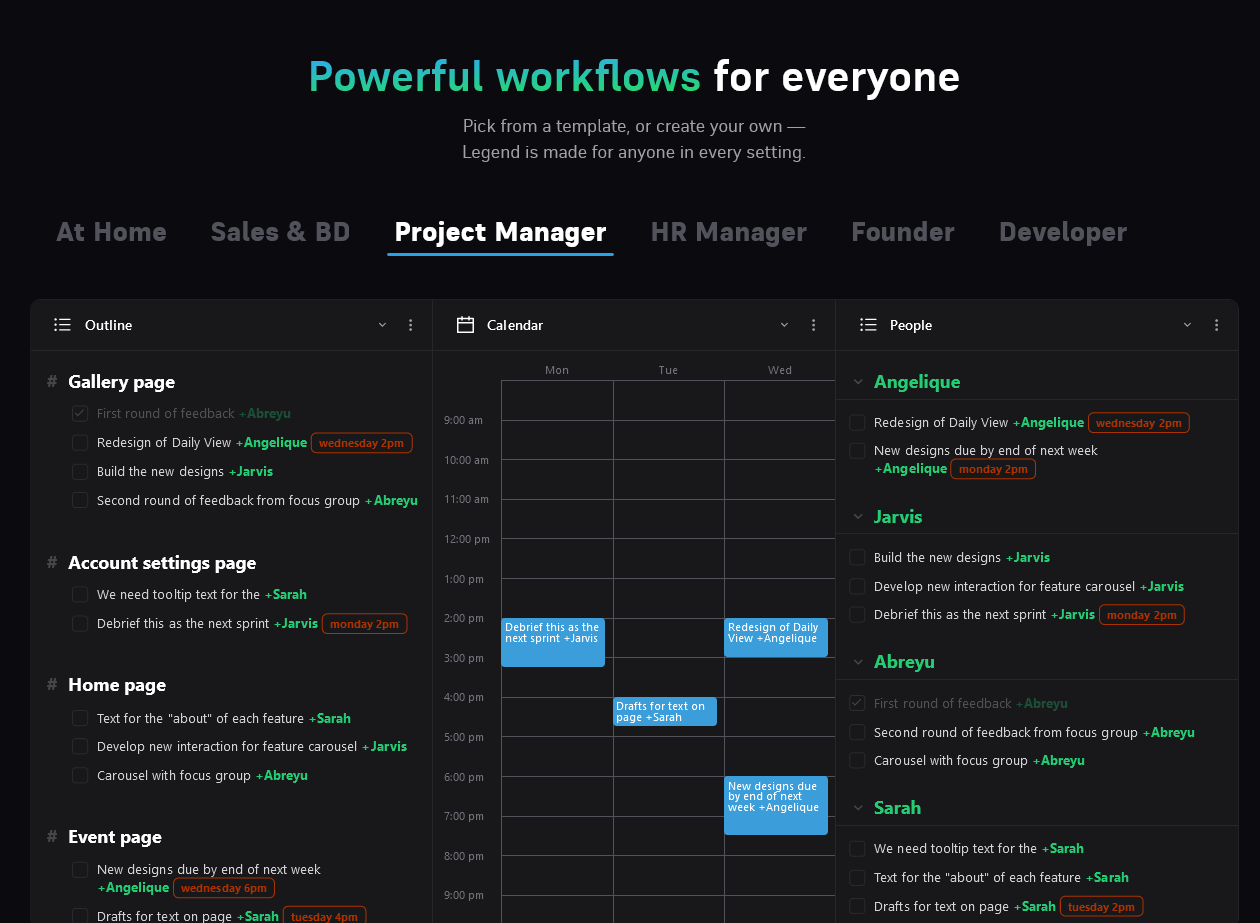
Task: Open the Outline panel three-dot menu
Action: tap(411, 325)
